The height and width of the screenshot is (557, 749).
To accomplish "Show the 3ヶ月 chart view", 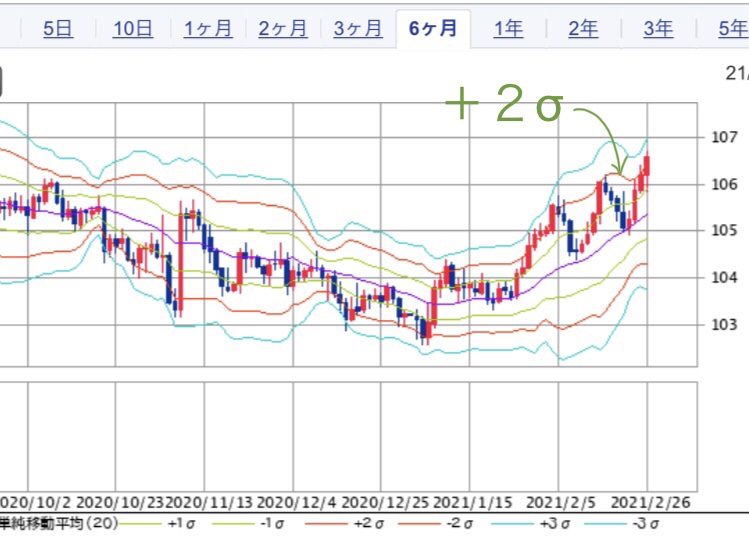I will [x=358, y=29].
